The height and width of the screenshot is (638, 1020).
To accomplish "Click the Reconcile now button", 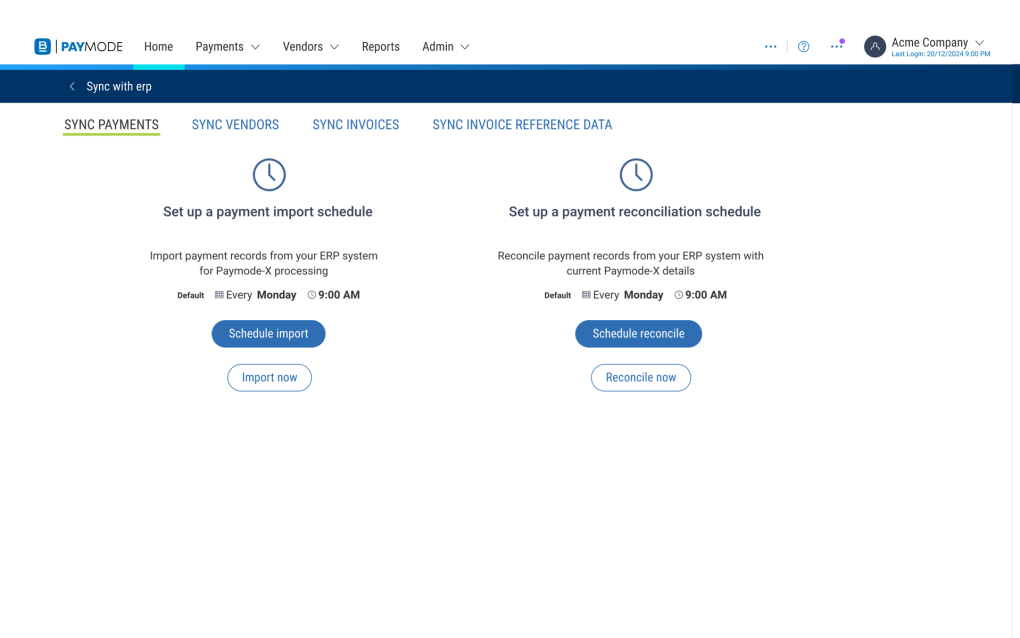I will tap(640, 378).
